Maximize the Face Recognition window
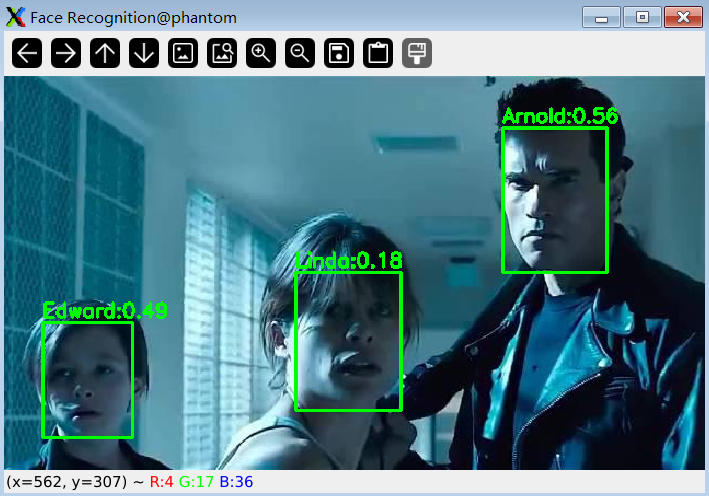The height and width of the screenshot is (496, 709). 642,17
